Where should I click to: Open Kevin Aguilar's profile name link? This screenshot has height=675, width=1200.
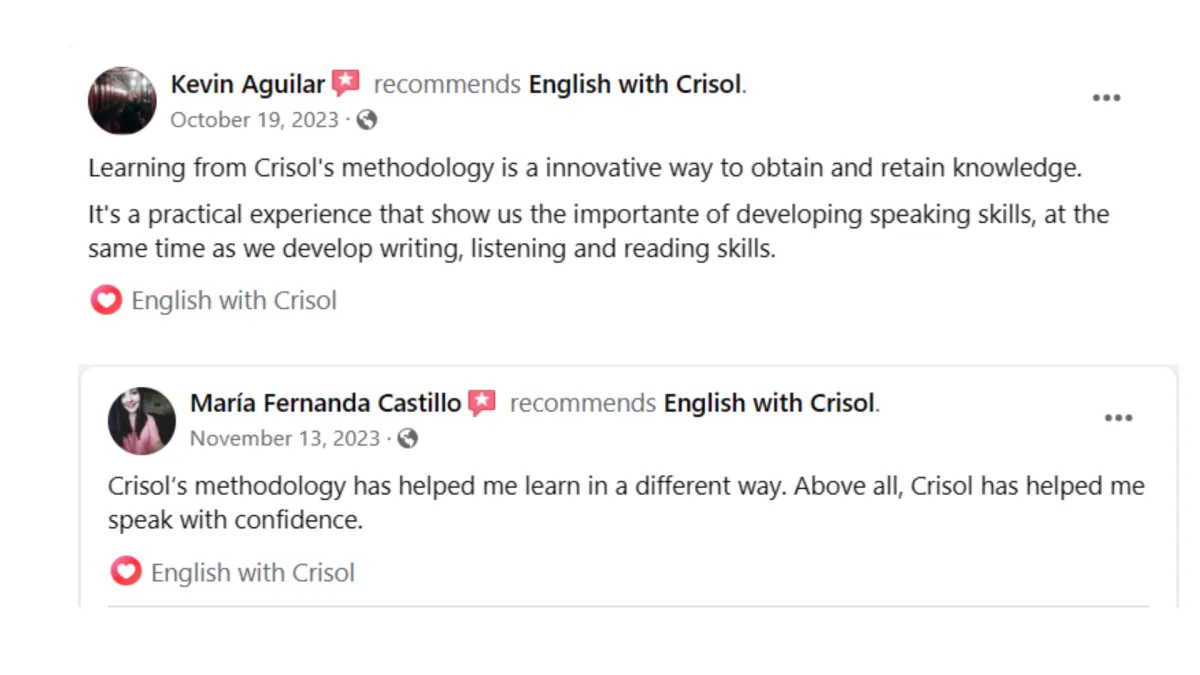[248, 84]
